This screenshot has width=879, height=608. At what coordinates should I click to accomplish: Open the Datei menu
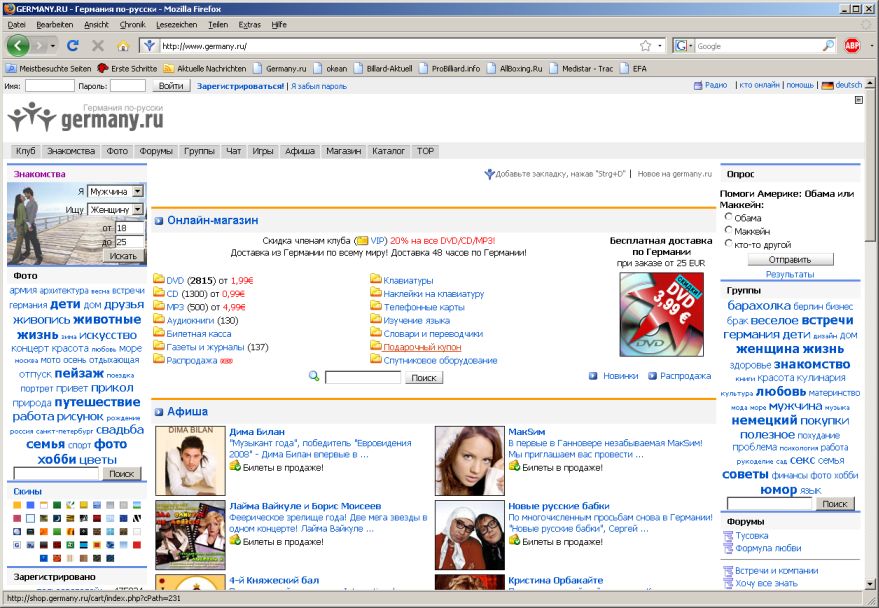(x=17, y=25)
